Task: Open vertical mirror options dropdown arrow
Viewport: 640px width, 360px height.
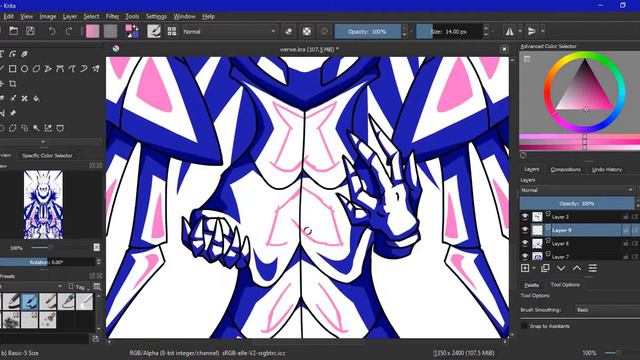Action: coord(543,31)
